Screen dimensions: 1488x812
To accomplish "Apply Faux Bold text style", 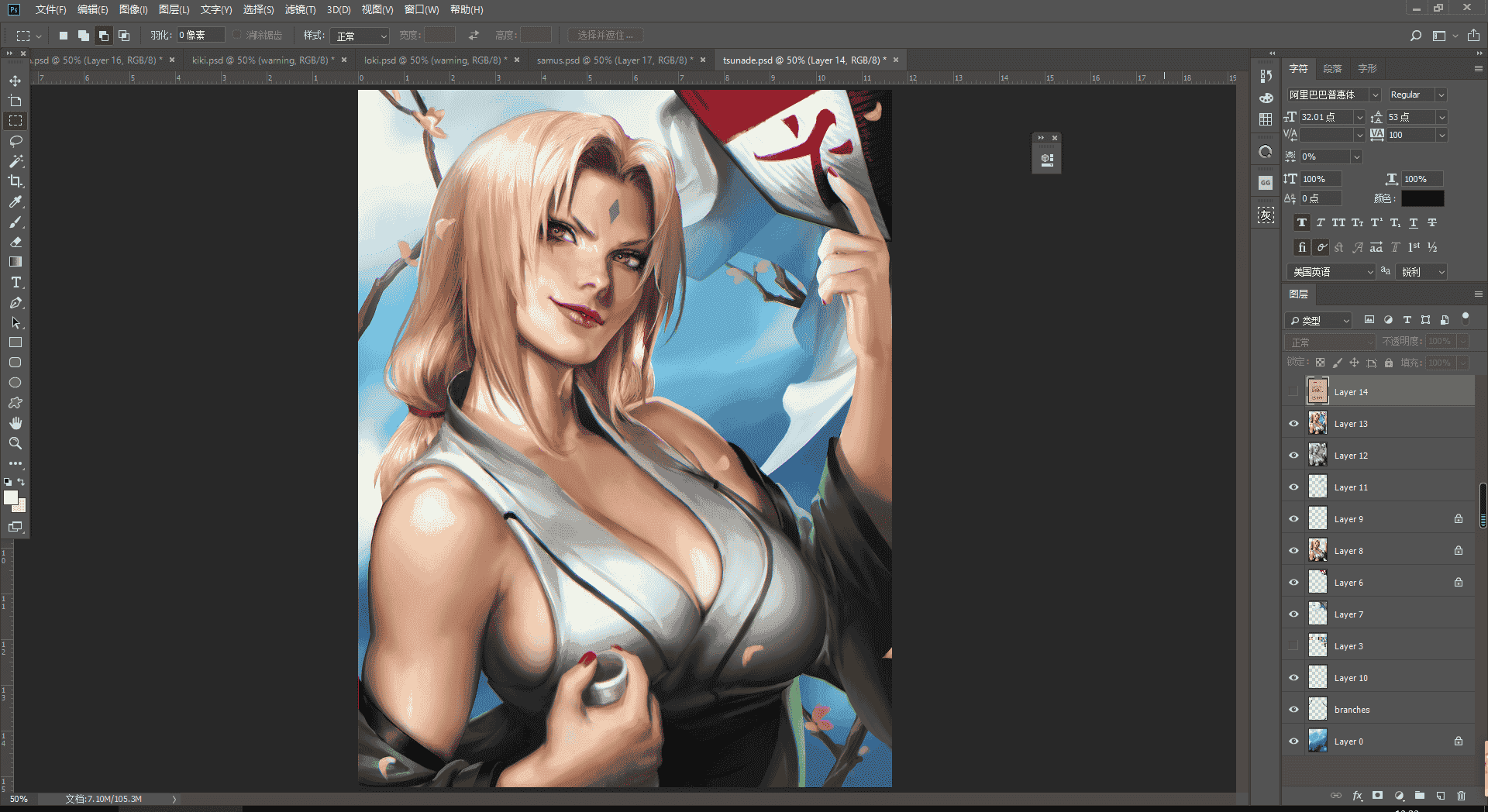I will click(x=1302, y=223).
